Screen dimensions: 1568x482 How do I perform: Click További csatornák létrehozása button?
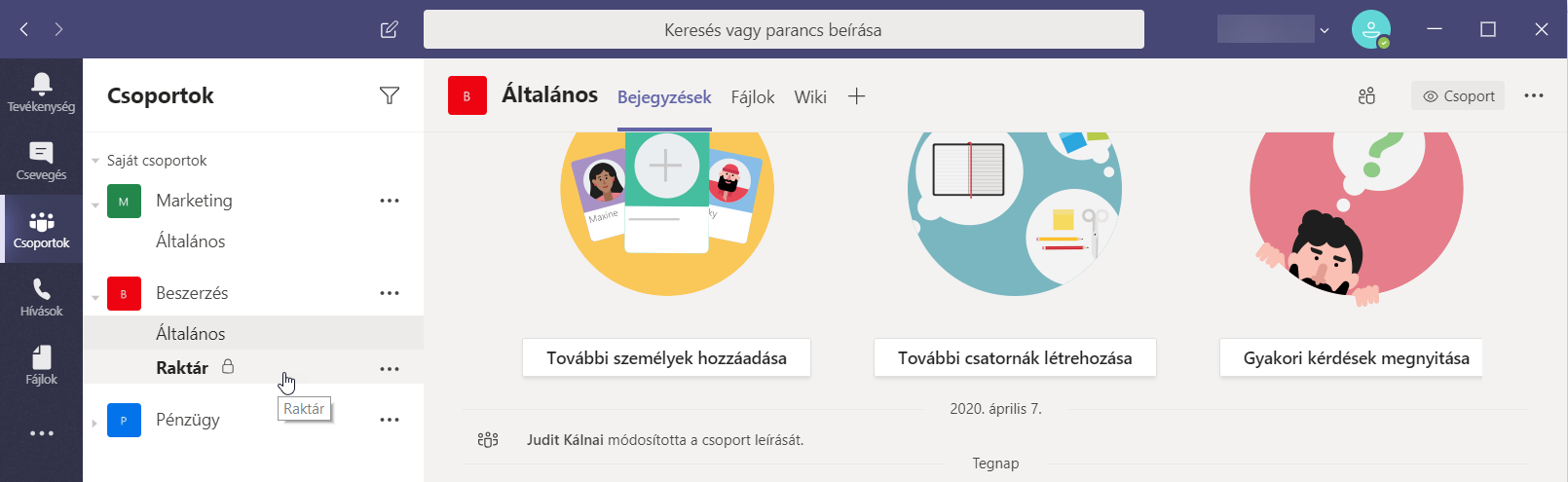(x=1014, y=357)
